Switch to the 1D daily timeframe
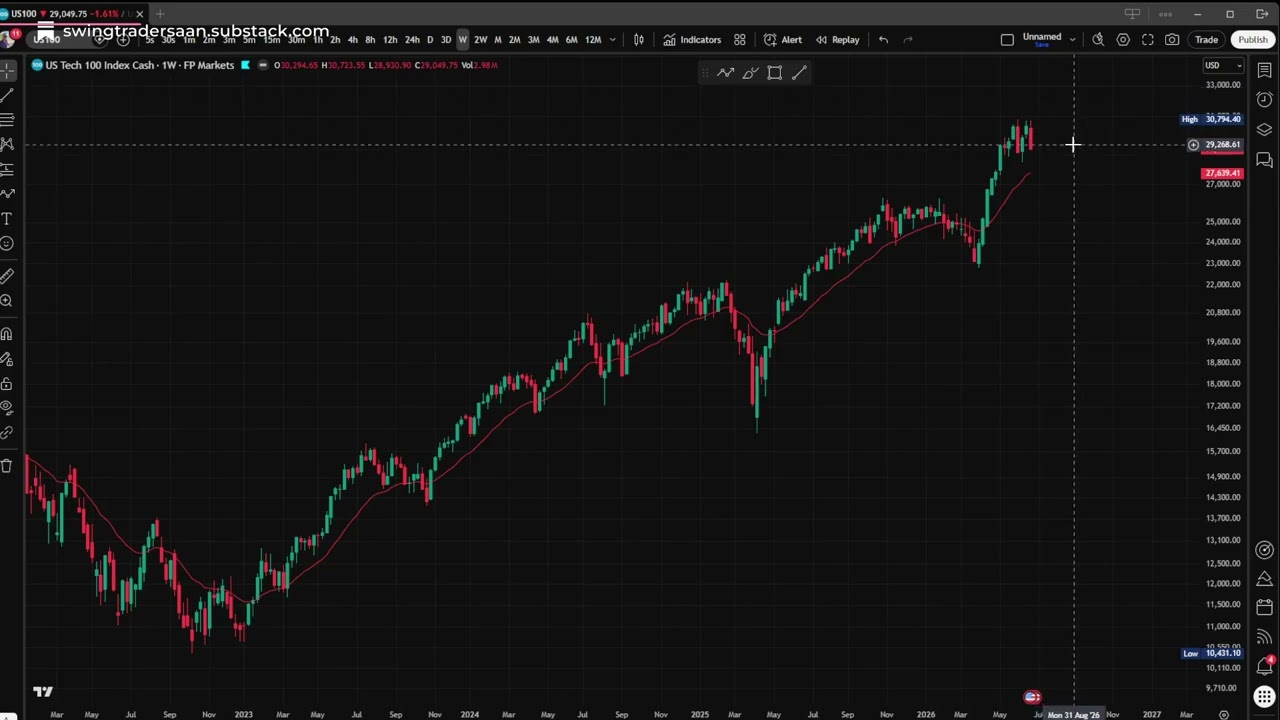The height and width of the screenshot is (720, 1280). coord(430,40)
